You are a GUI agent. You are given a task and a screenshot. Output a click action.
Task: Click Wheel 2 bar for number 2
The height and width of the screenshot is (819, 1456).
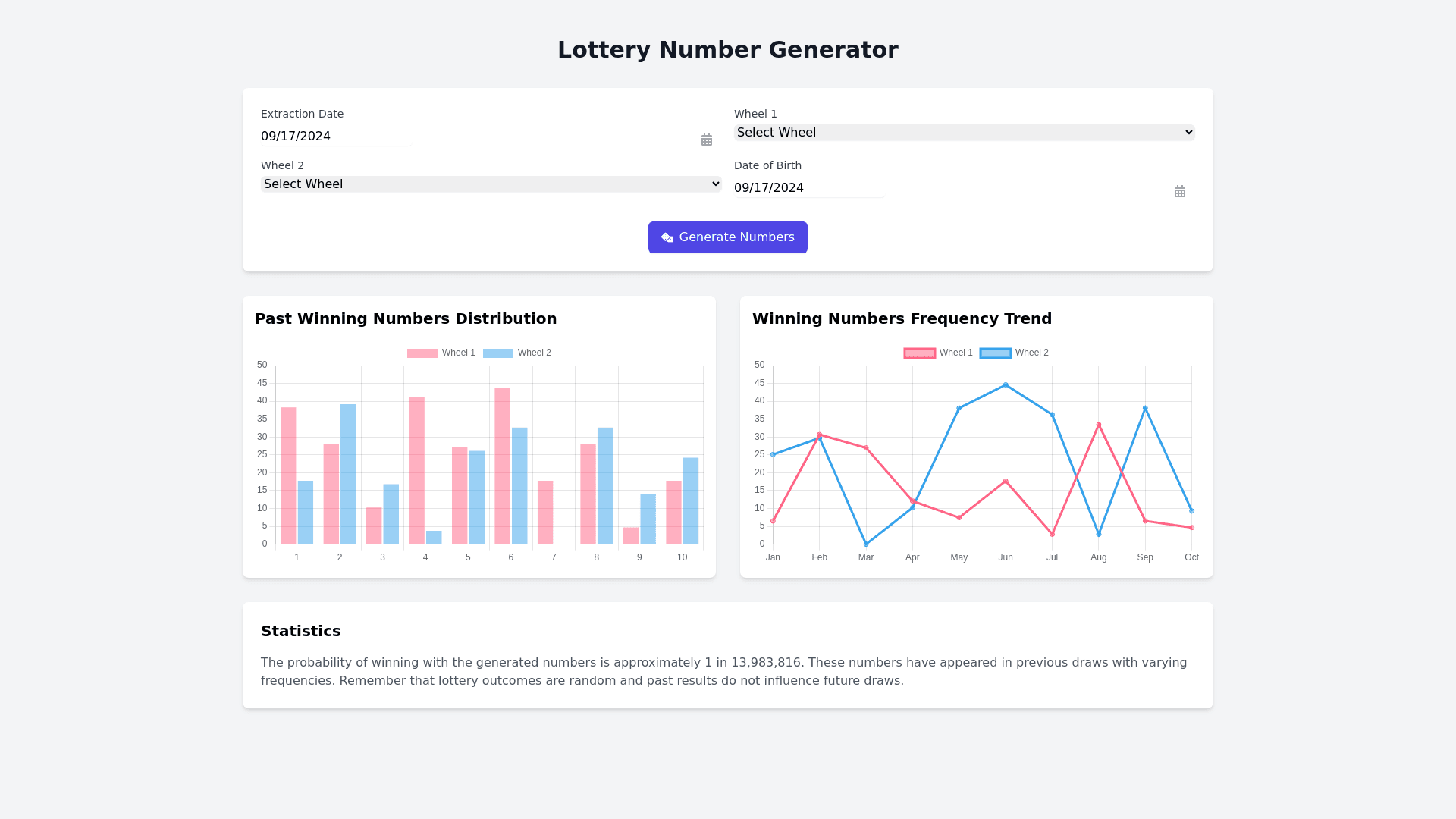[x=348, y=474]
